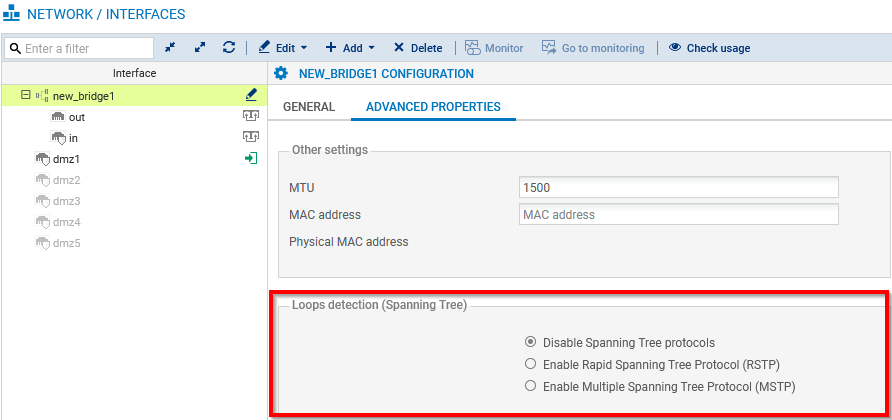Click the collapse all interfaces icon
Image resolution: width=892 pixels, height=420 pixels.
click(x=171, y=47)
